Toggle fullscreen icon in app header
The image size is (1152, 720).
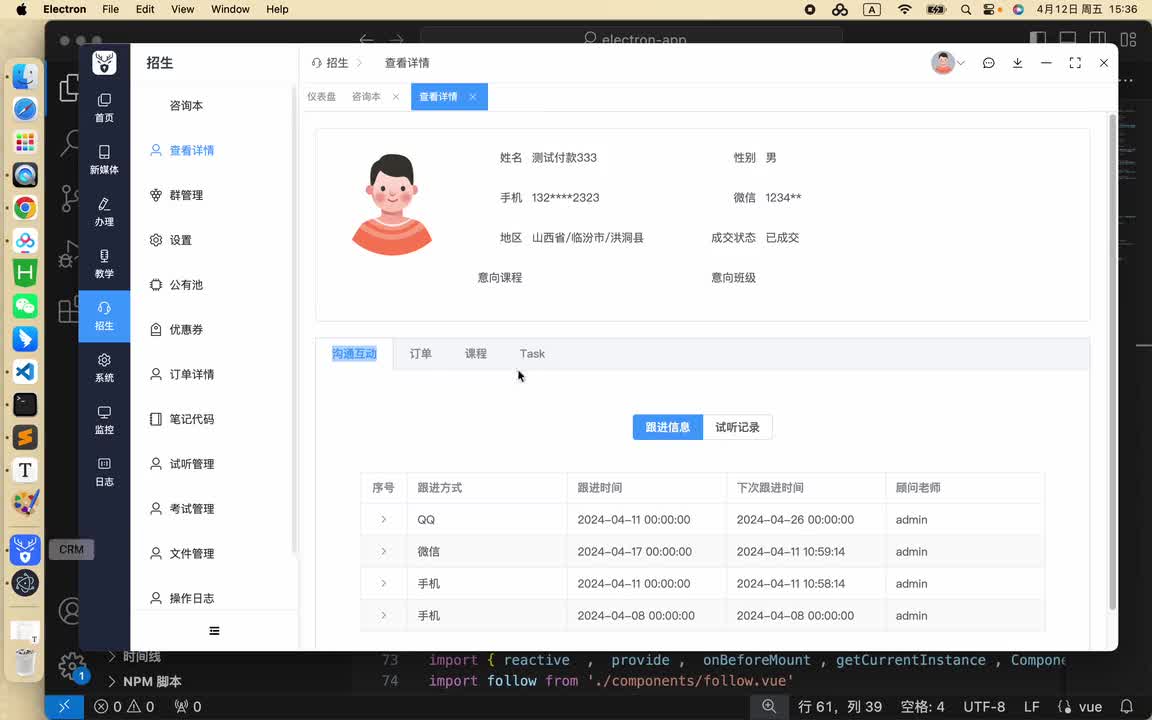coord(1075,63)
